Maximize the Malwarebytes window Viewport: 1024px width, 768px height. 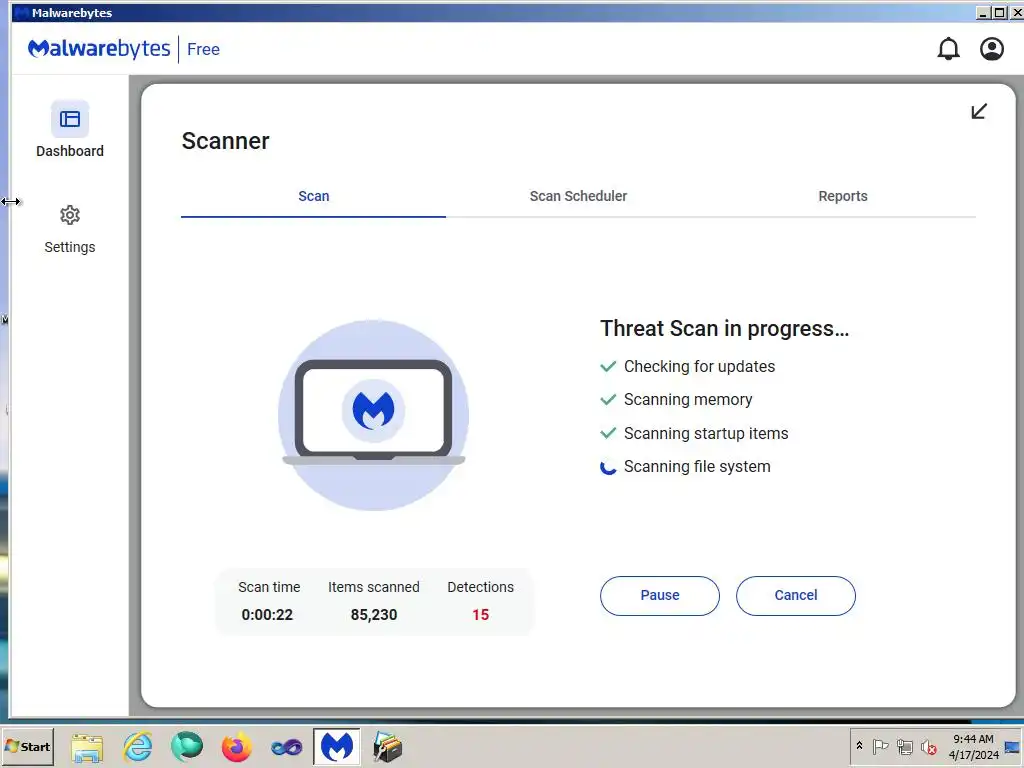click(999, 12)
